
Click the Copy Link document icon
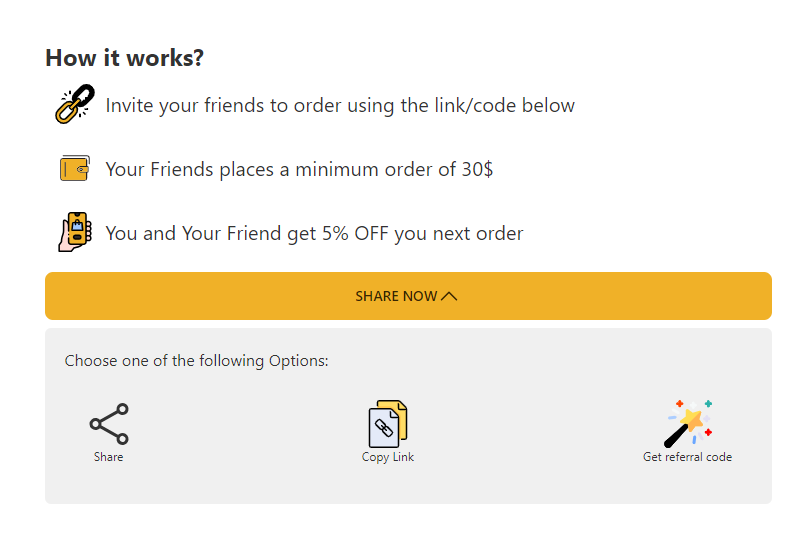coord(388,424)
